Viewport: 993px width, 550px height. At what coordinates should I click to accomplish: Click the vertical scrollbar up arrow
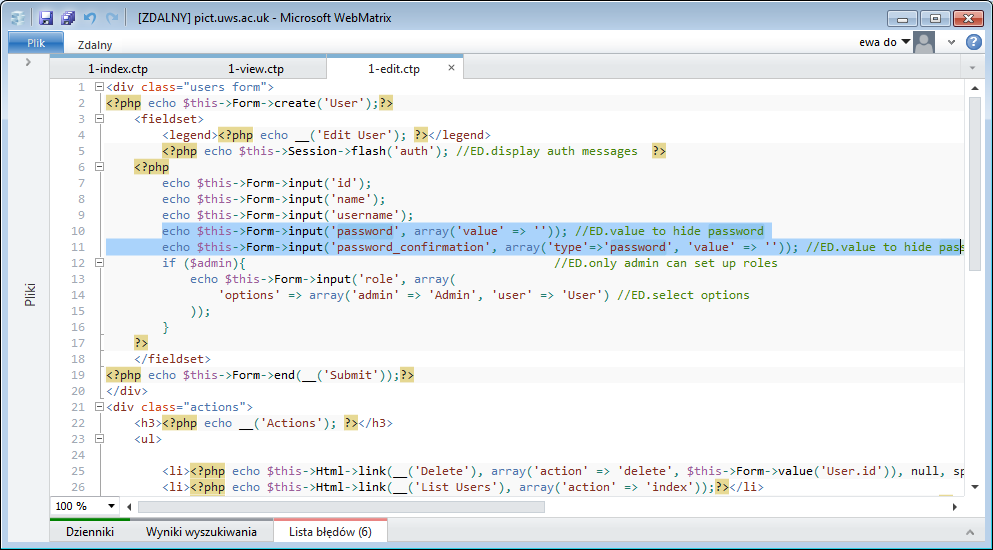pos(975,88)
